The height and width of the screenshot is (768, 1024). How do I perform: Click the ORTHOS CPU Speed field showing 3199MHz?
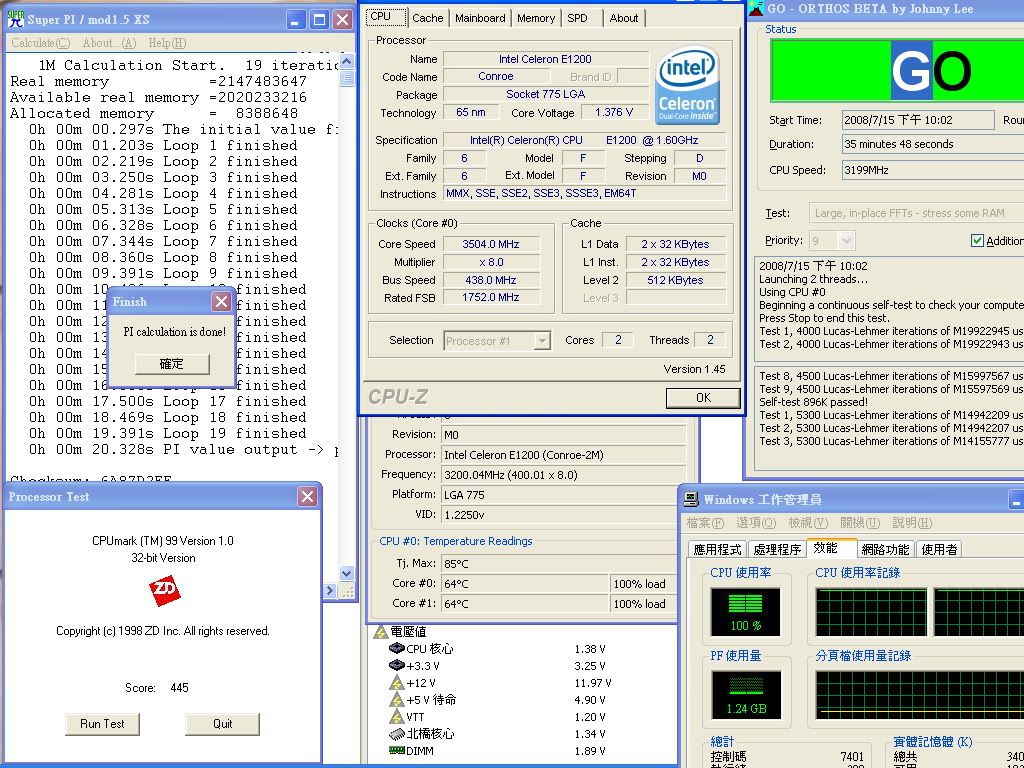click(x=933, y=170)
